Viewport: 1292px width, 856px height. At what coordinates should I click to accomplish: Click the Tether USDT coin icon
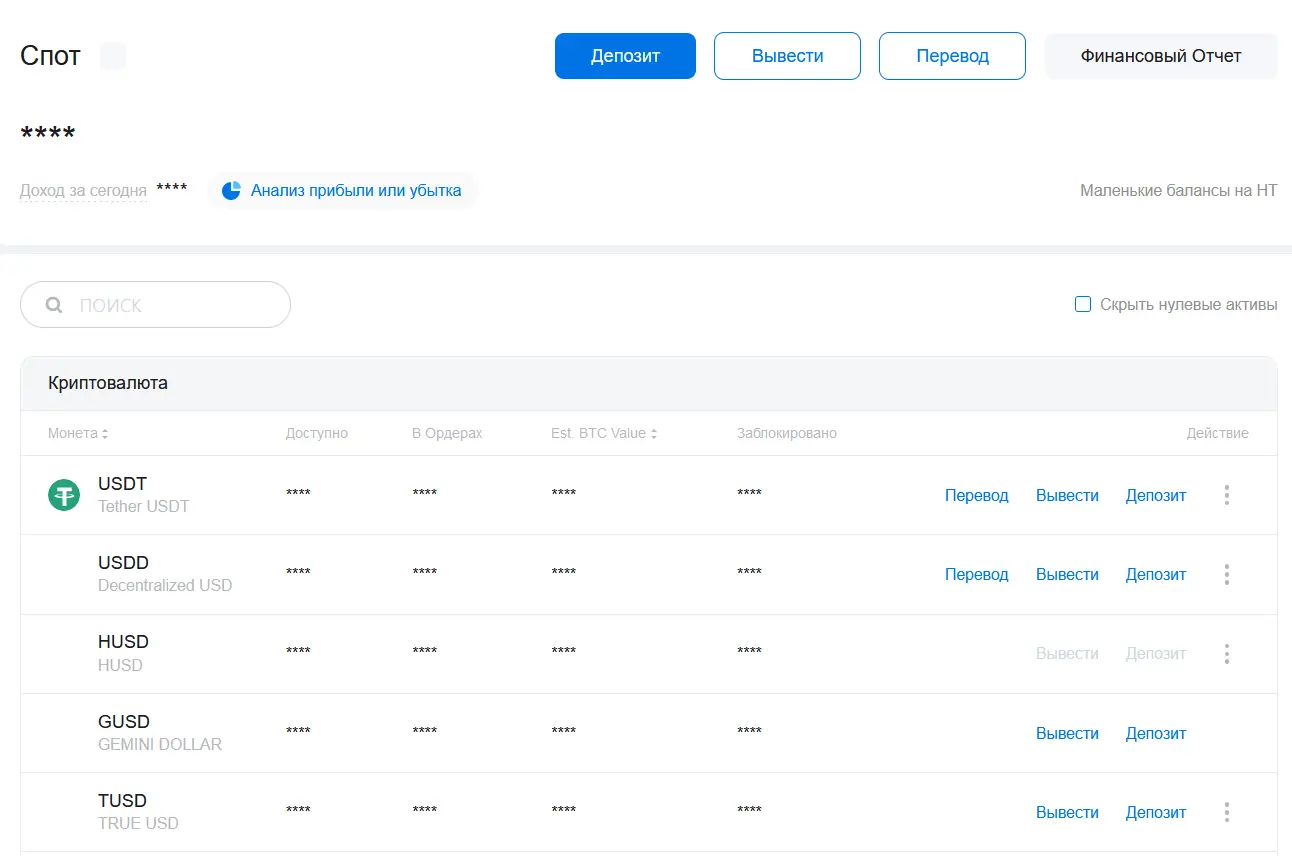64,495
